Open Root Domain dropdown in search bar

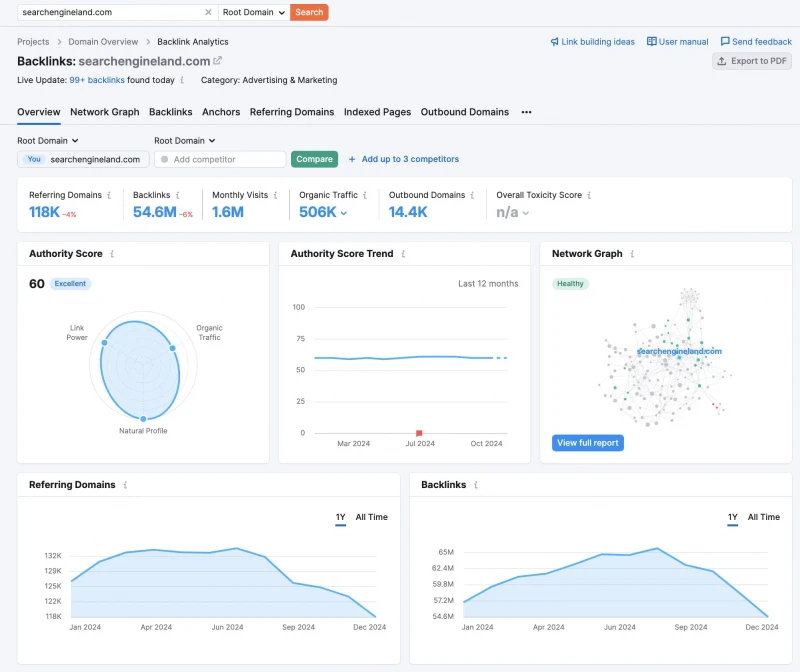point(254,12)
